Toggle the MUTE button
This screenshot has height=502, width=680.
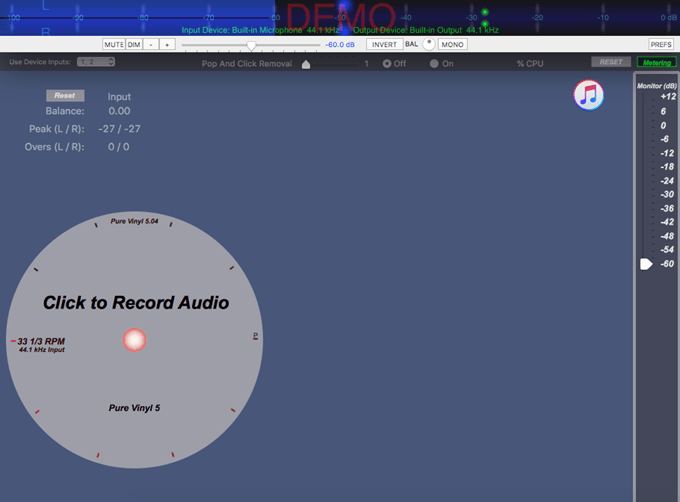pos(113,45)
